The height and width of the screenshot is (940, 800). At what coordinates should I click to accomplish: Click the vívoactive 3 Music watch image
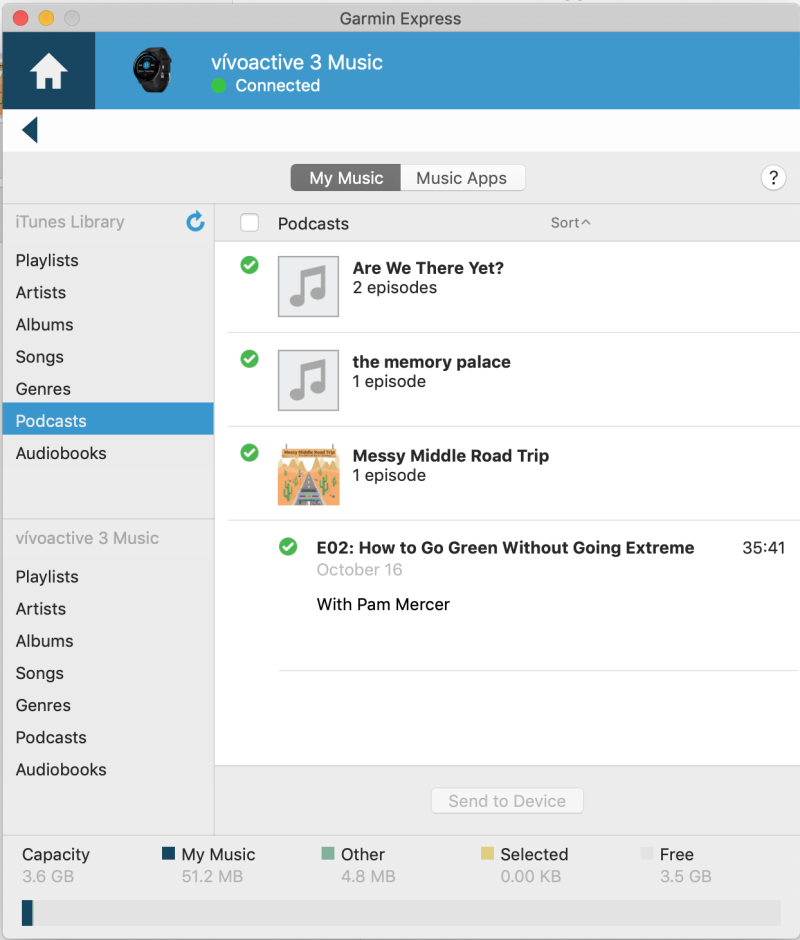click(152, 70)
